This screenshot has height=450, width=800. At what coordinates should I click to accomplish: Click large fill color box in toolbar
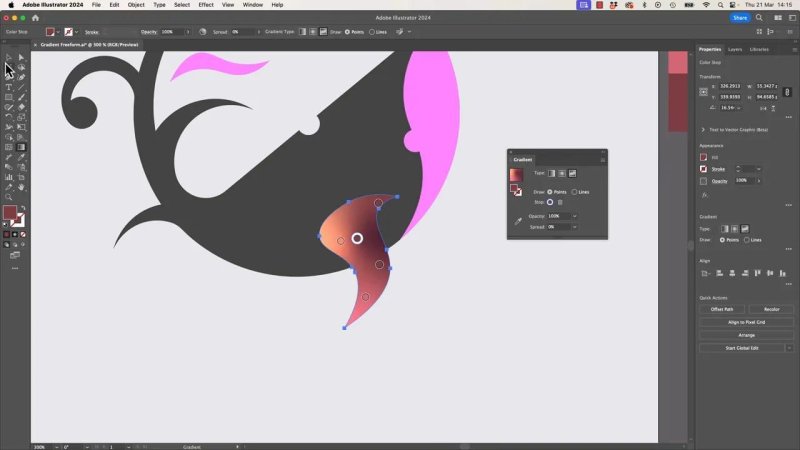click(9, 212)
